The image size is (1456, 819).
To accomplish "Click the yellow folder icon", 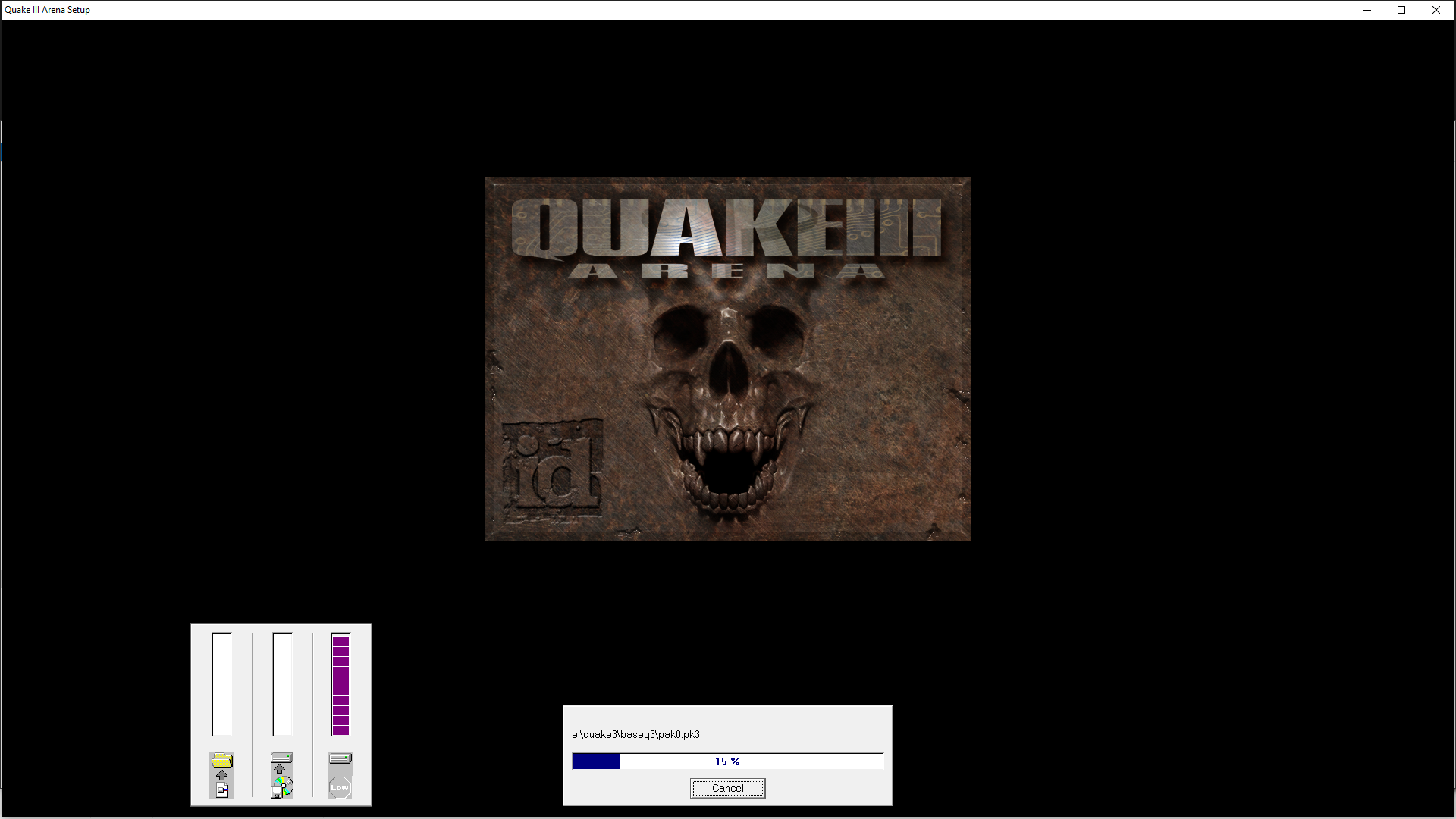I will coord(222,760).
